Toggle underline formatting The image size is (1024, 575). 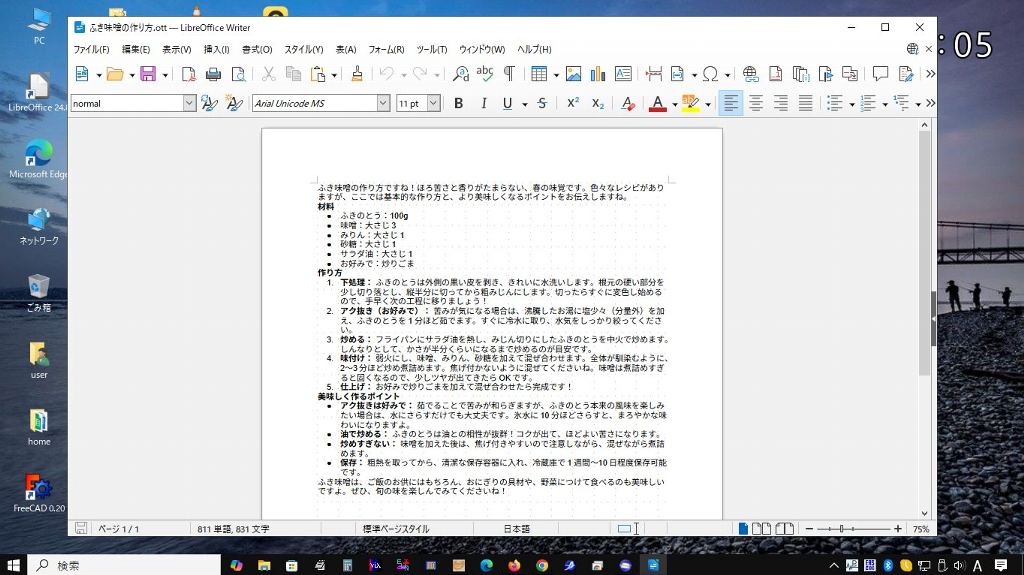[x=507, y=103]
